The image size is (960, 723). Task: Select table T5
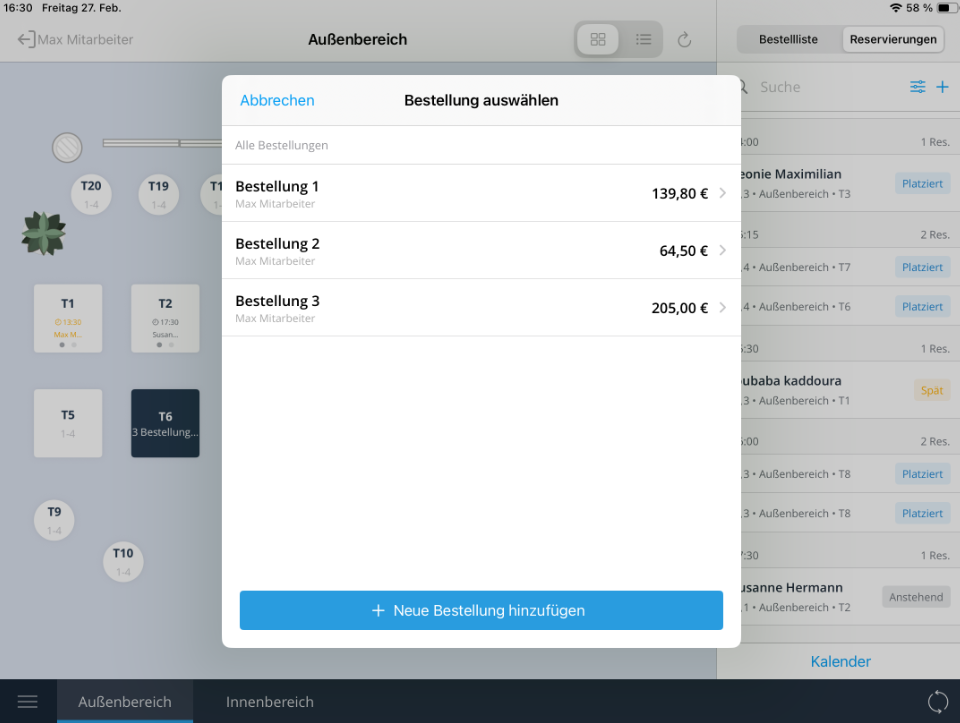tap(68, 423)
